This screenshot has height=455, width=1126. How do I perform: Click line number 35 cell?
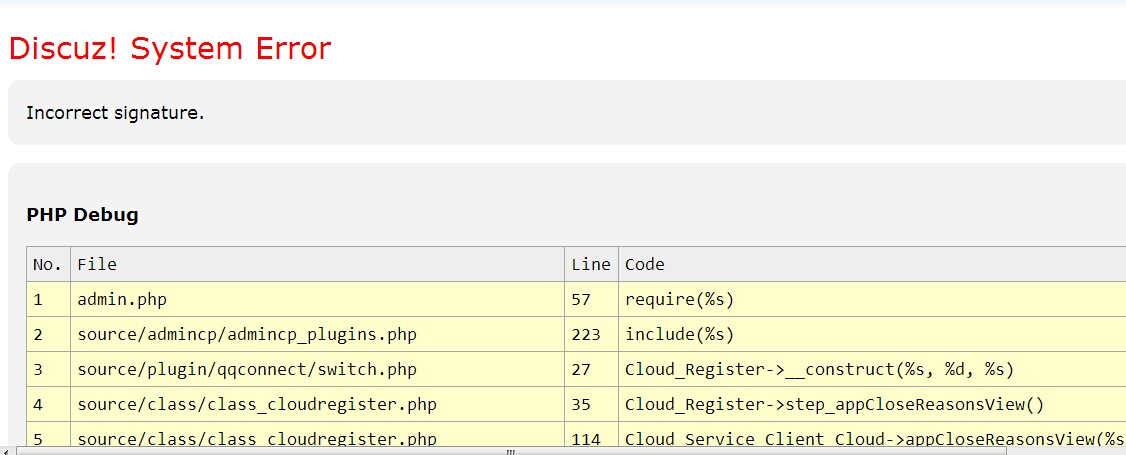581,404
